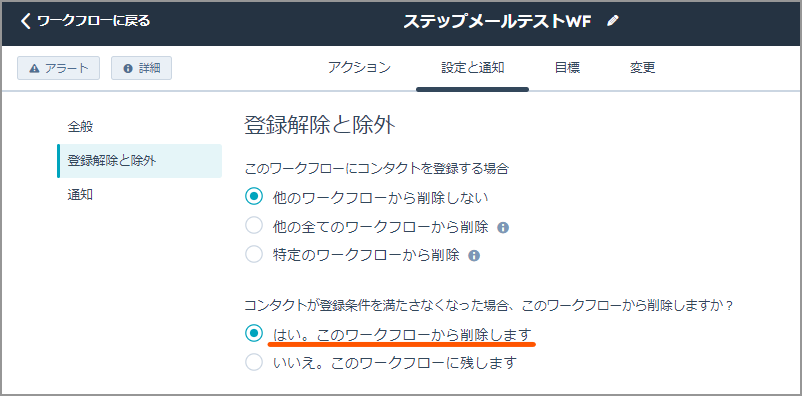Select 他のワークフローから削除しない radio option
The width and height of the screenshot is (802, 396).
[254, 196]
